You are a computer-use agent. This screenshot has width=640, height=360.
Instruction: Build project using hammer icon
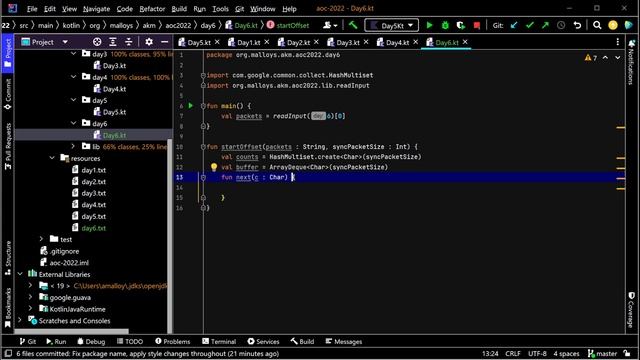(353, 25)
